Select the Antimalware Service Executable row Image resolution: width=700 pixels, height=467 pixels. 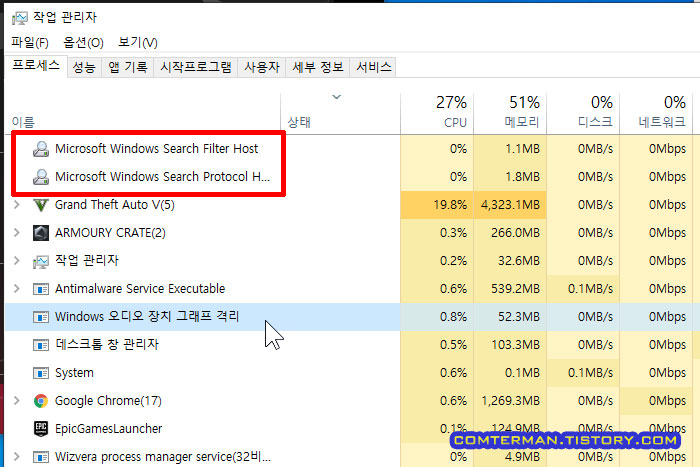tap(350, 289)
